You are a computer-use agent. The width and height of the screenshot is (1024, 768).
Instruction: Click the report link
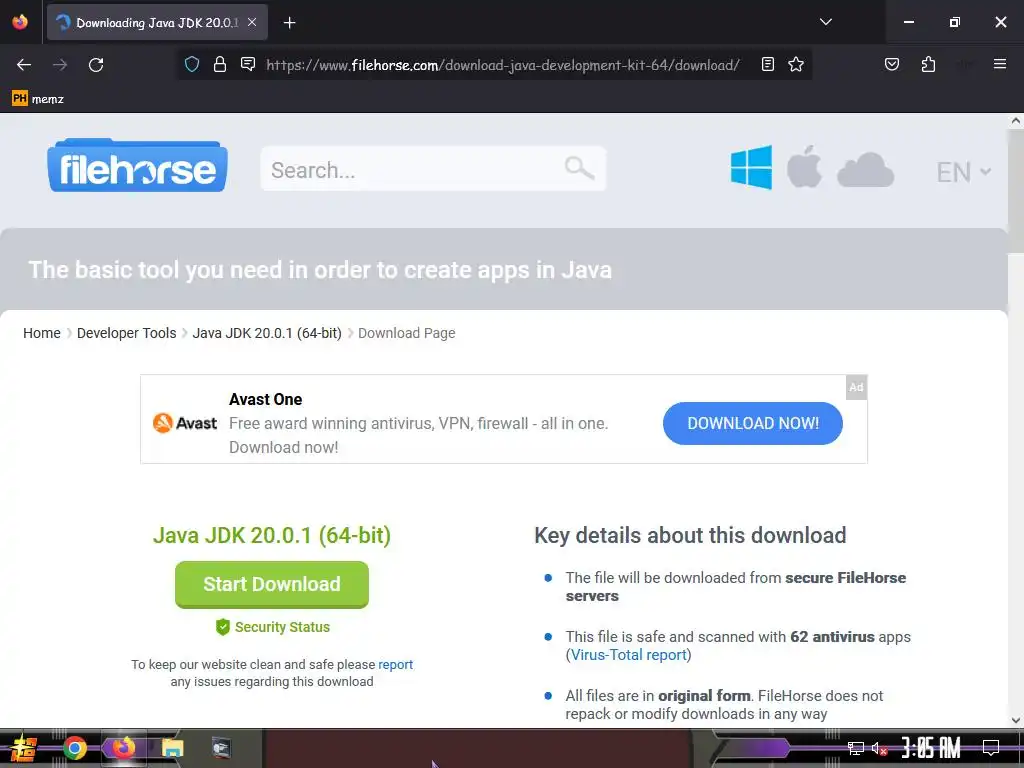click(396, 664)
